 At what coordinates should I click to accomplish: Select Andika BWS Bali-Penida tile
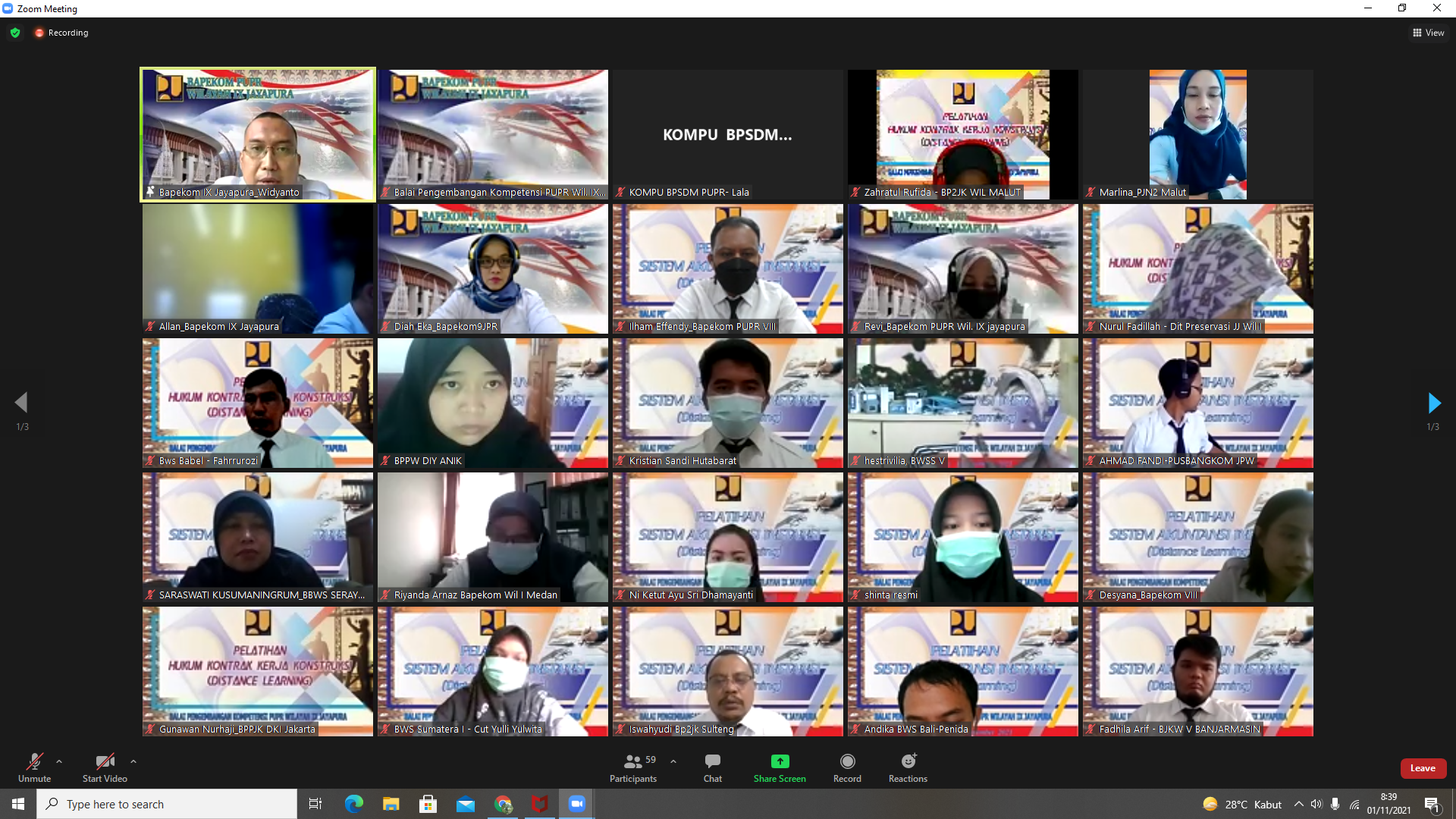pos(963,671)
